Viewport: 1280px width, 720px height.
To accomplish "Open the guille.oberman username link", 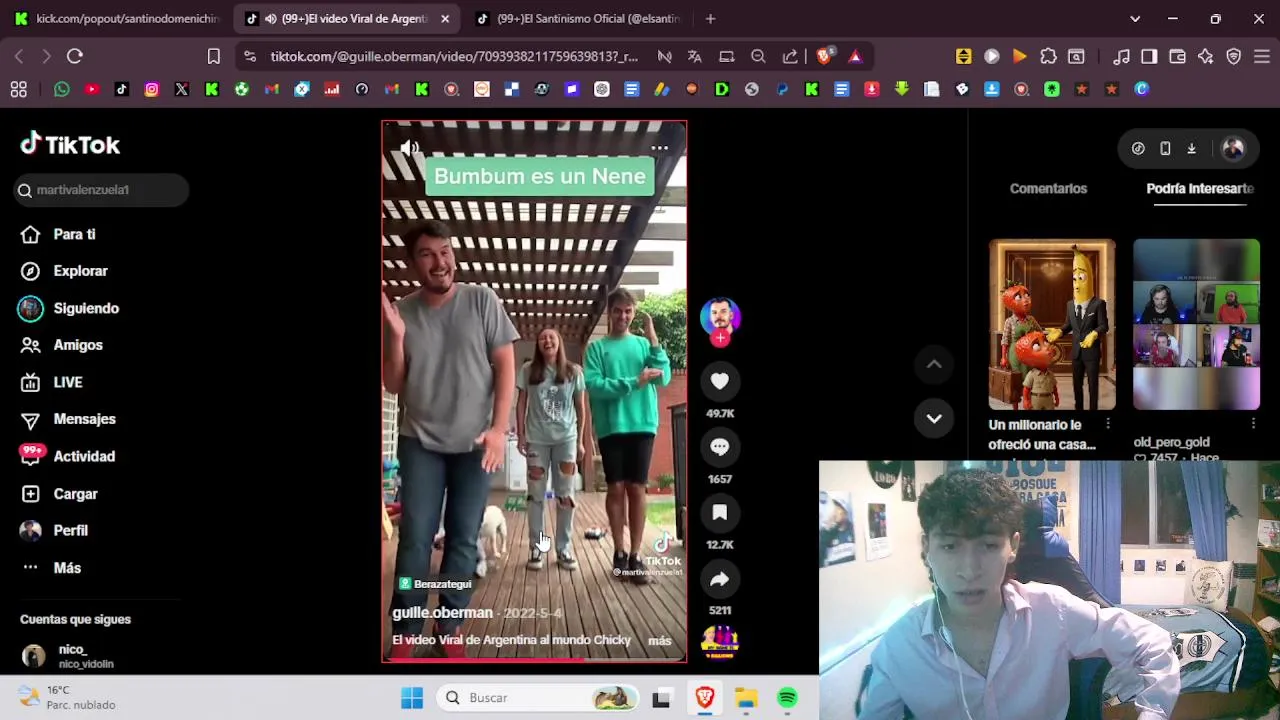I will [442, 613].
